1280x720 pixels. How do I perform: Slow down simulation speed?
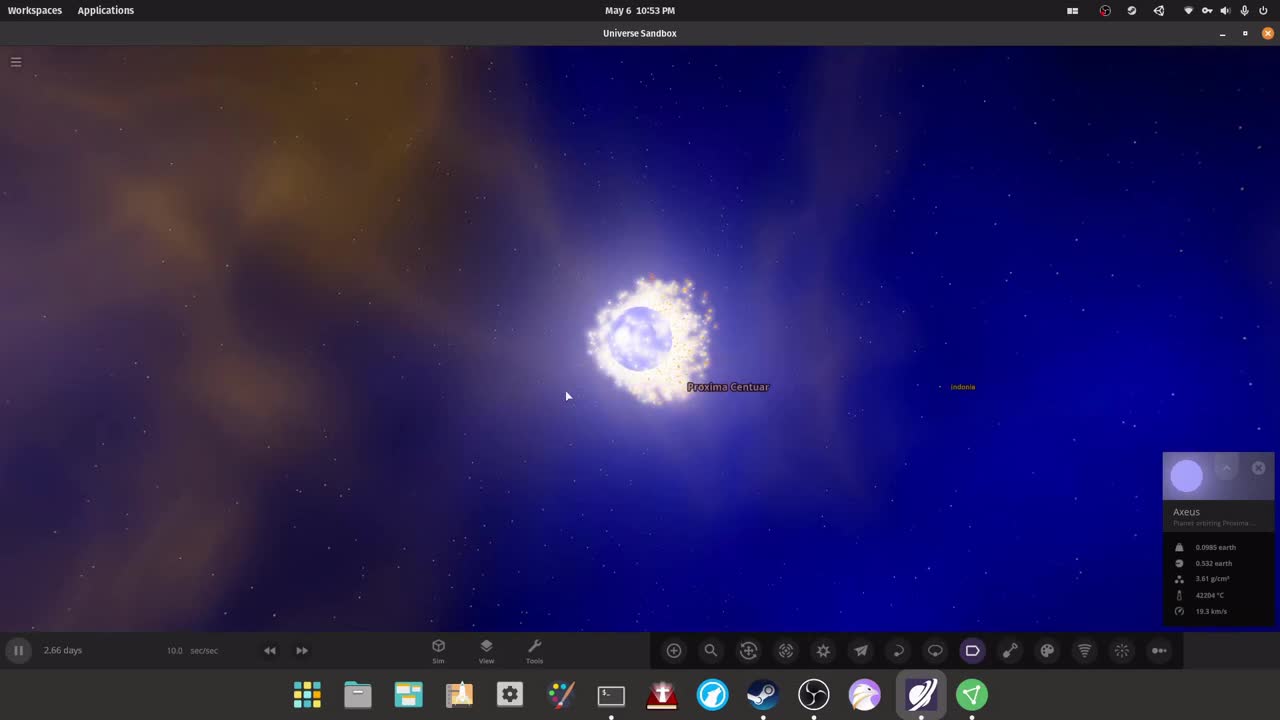[269, 650]
